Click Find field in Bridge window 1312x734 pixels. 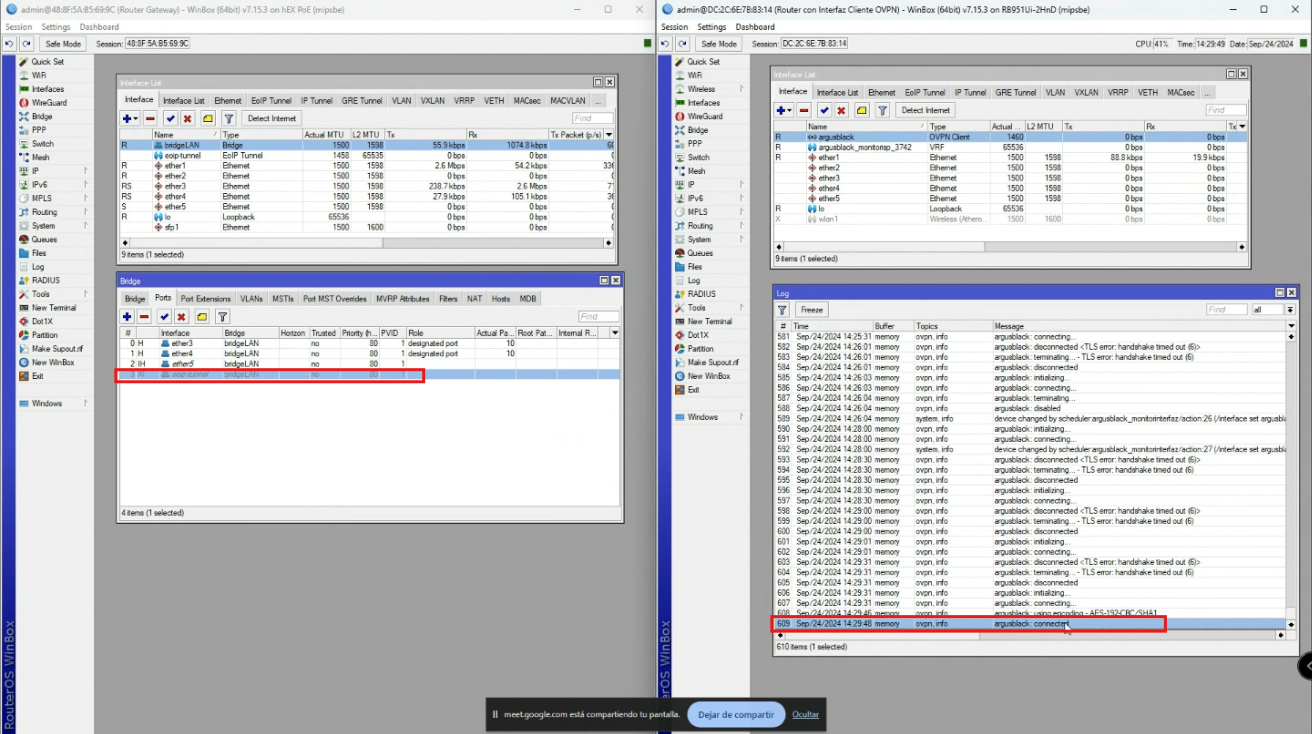tap(598, 317)
